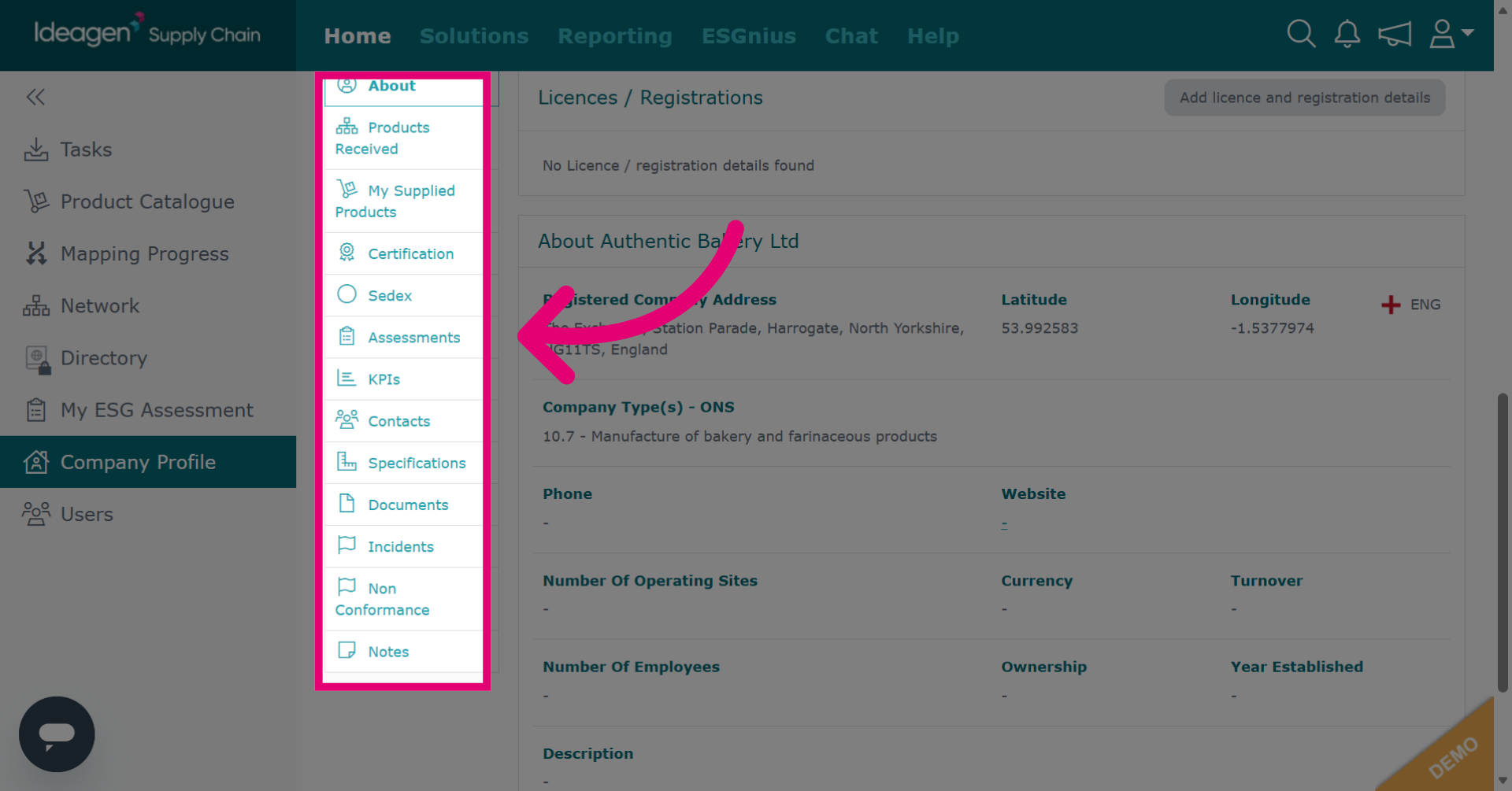
Task: Open Chat from the top navigation
Action: pyautogui.click(x=851, y=36)
